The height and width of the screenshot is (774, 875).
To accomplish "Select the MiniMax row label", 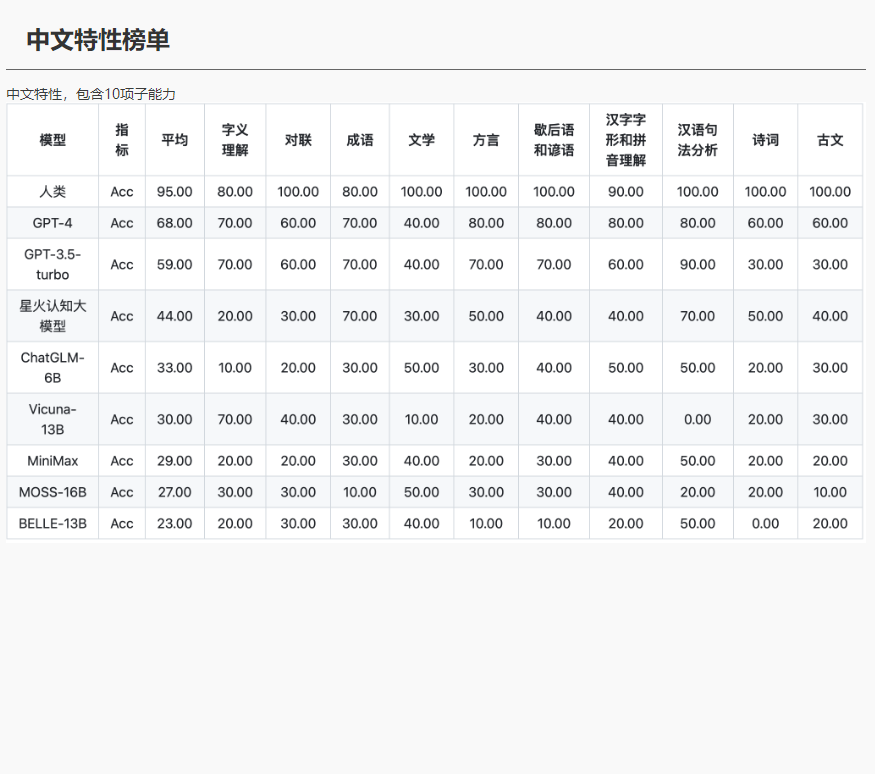I will (x=52, y=460).
